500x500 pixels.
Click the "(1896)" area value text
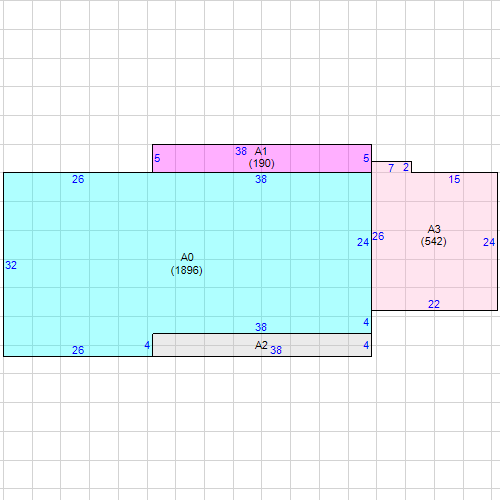pos(187,270)
